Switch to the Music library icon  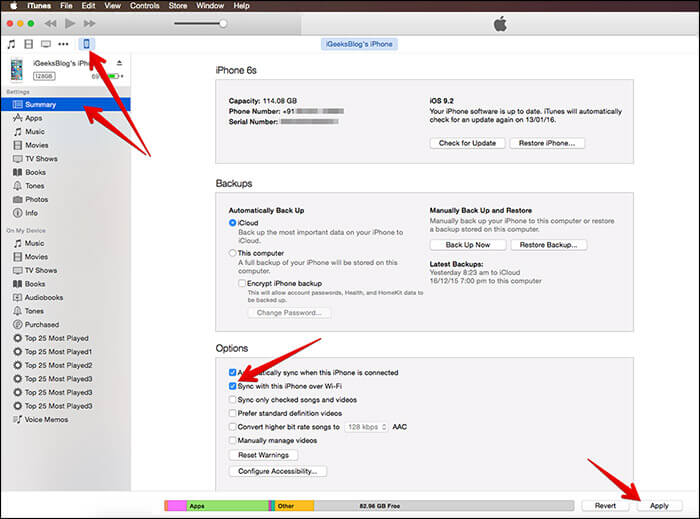point(11,44)
